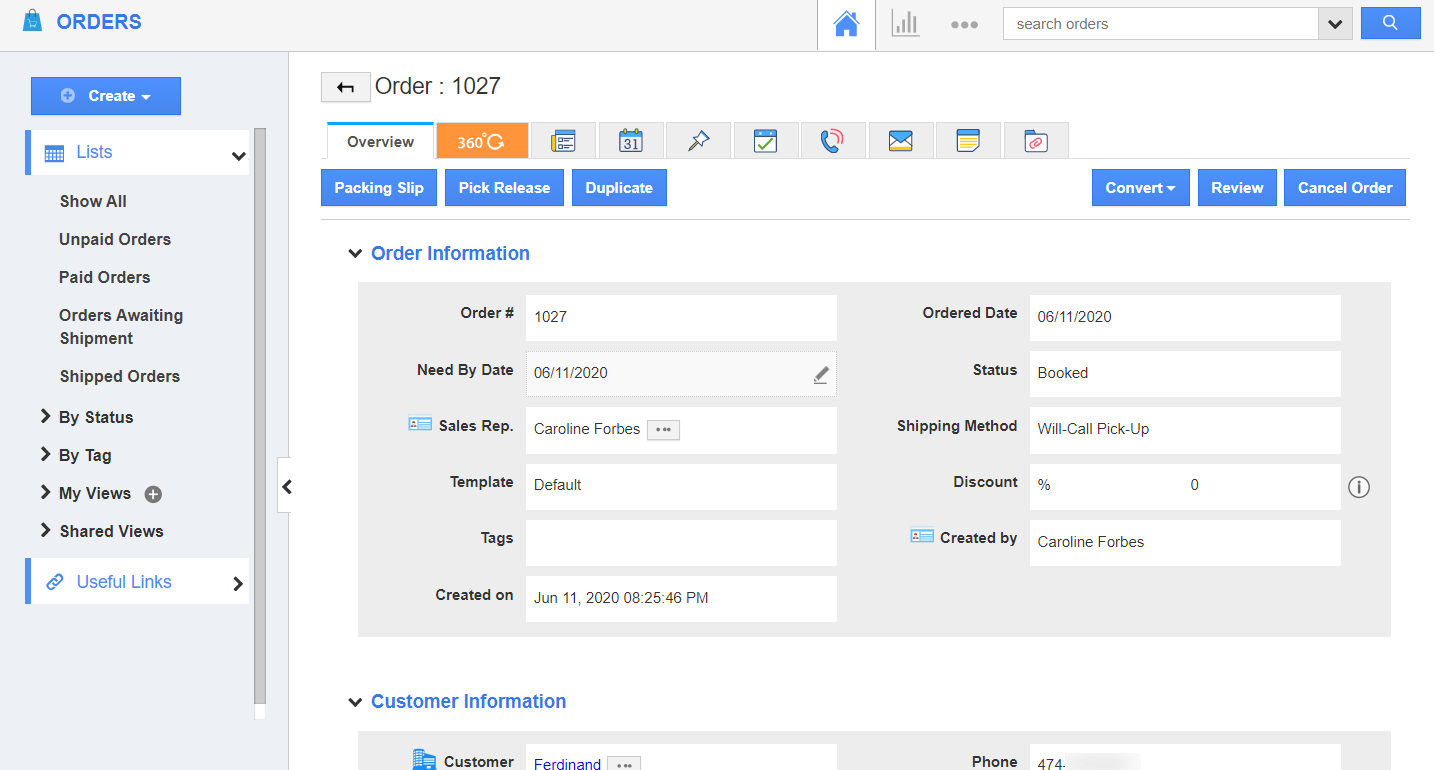Open the Follow Ups pin tab
Image resolution: width=1434 pixels, height=770 pixels.
coord(699,141)
